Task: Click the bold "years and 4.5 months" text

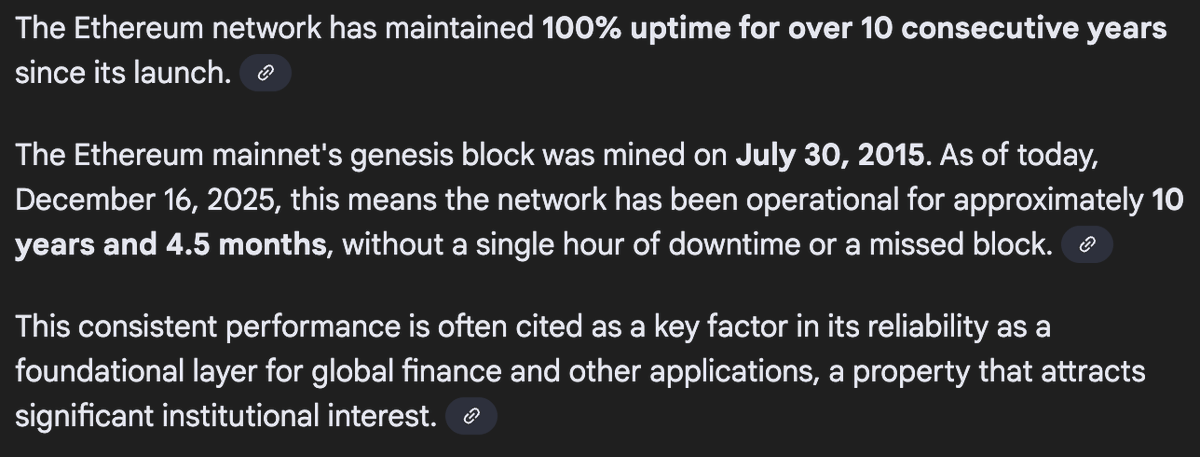Action: (x=172, y=245)
